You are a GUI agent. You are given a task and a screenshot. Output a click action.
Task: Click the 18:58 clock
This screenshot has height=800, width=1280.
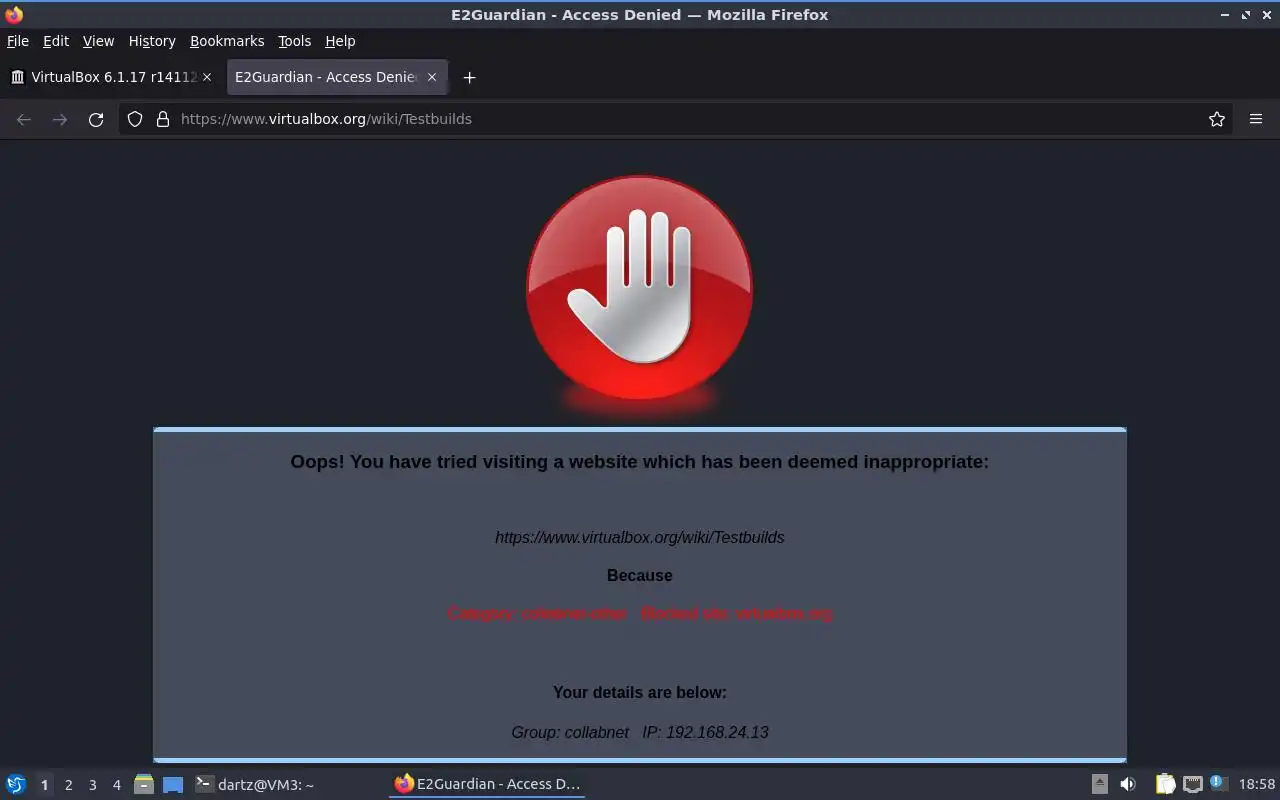[1257, 785]
